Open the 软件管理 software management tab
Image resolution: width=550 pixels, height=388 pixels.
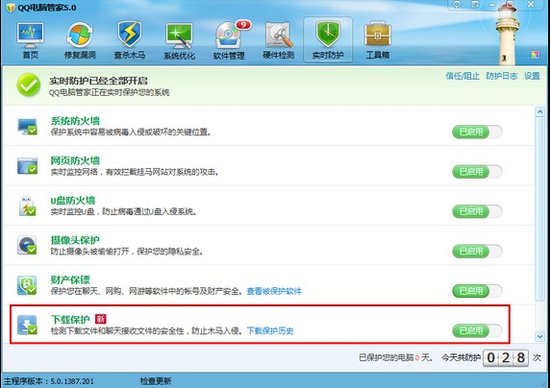click(x=229, y=41)
